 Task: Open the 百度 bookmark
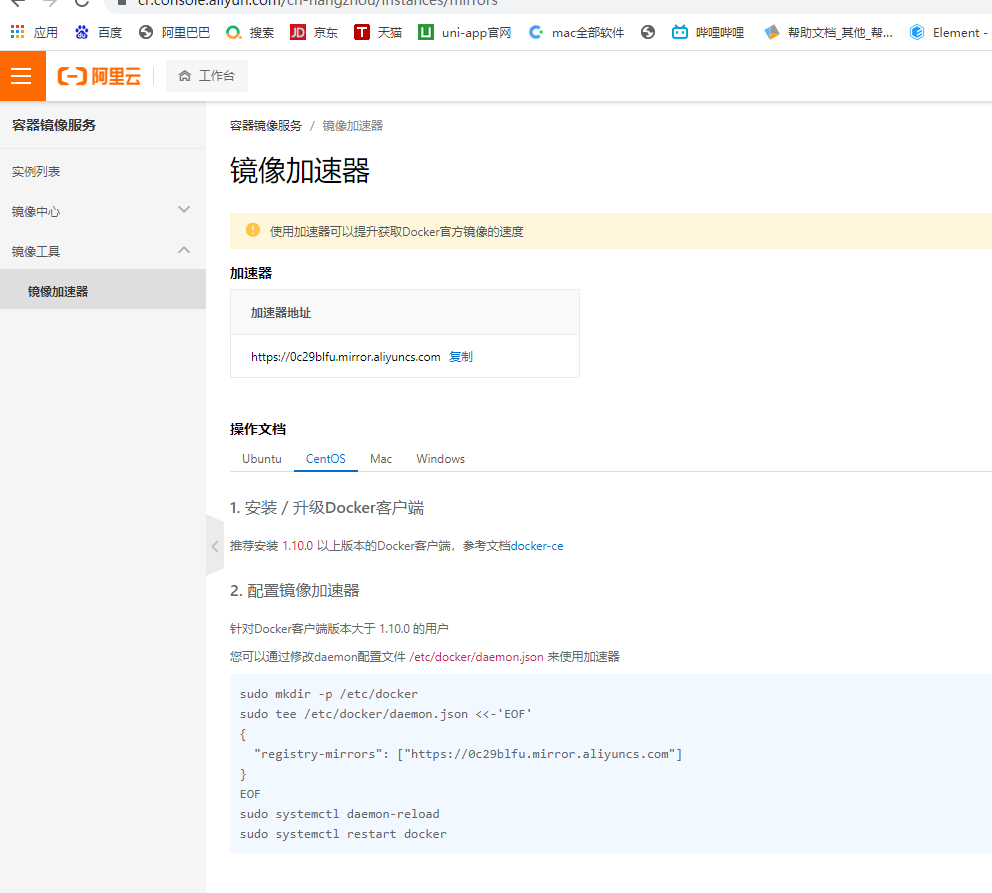click(x=98, y=32)
